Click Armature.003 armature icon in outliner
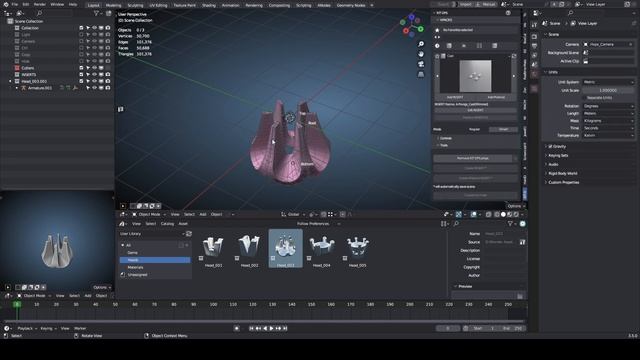The image size is (640, 360). click(x=23, y=88)
